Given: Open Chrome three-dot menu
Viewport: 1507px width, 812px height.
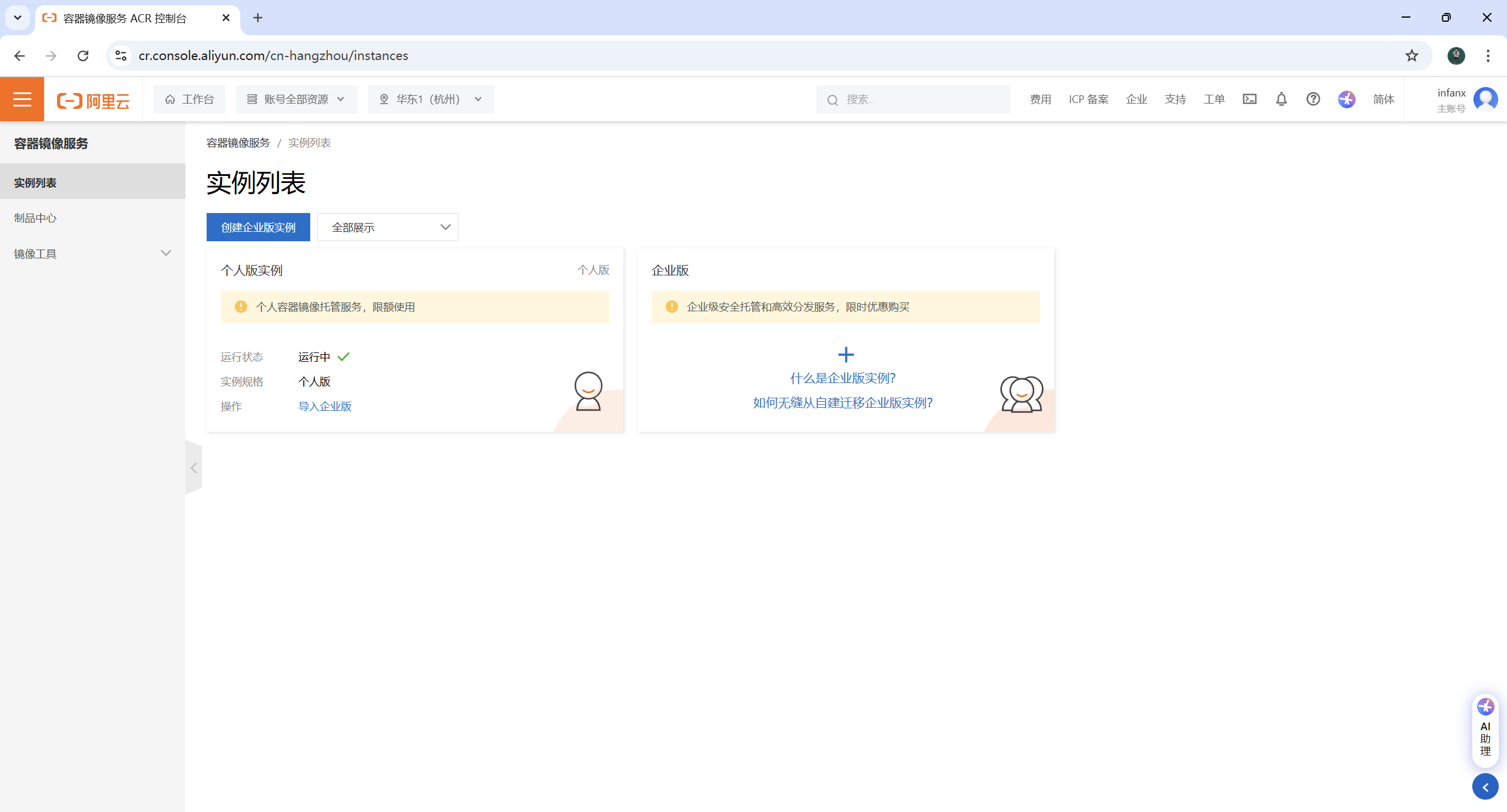Looking at the screenshot, I should pos(1488,56).
